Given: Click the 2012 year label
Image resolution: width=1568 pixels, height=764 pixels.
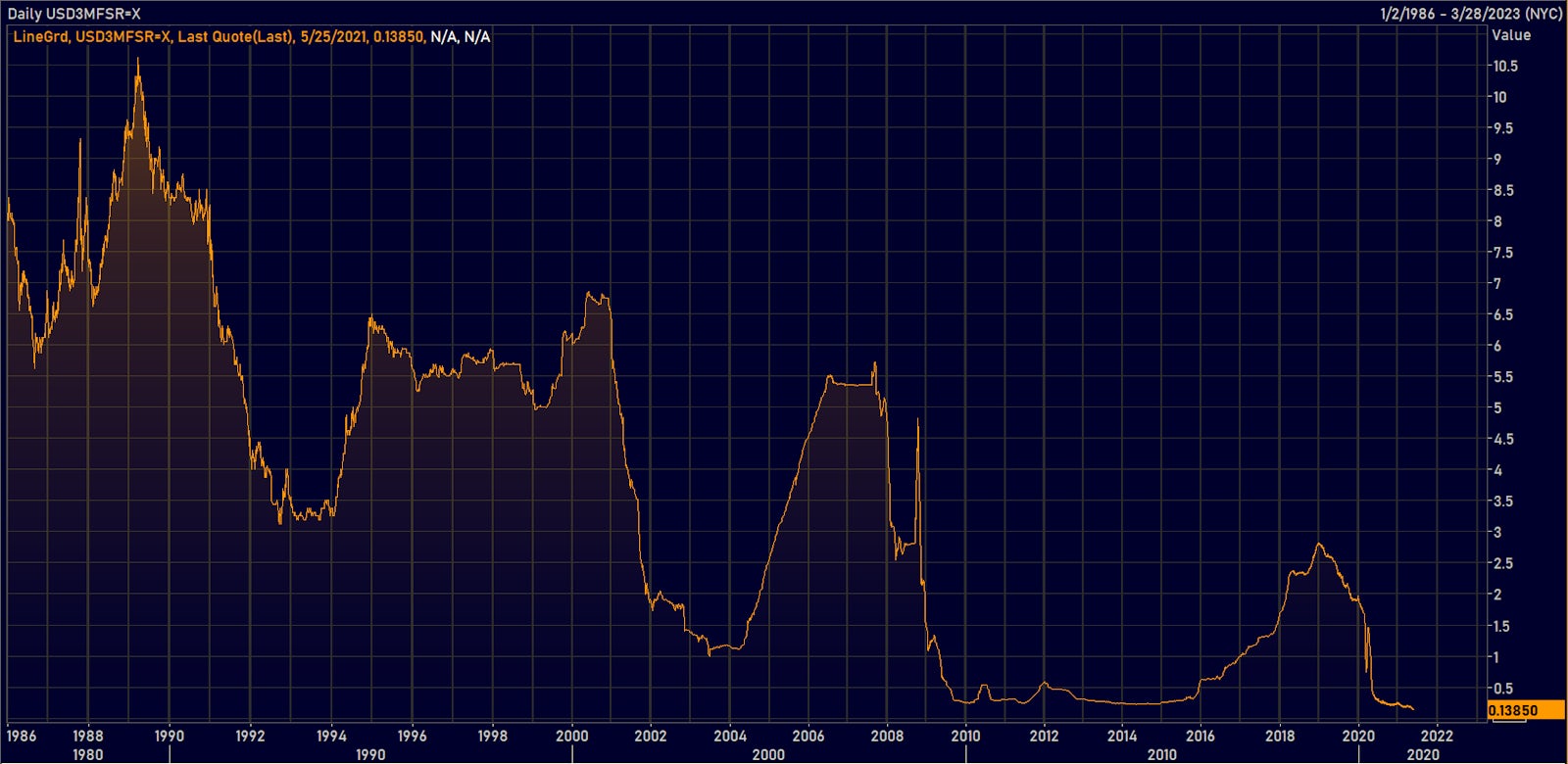Looking at the screenshot, I should [x=1044, y=736].
